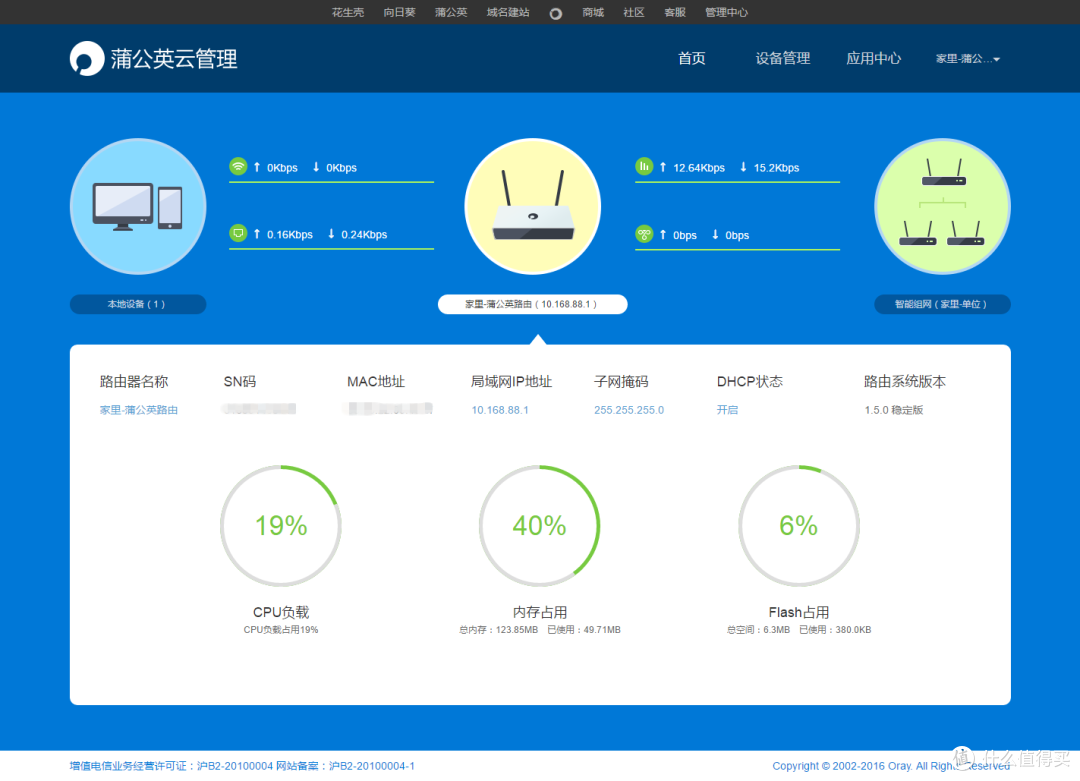Click the Wi-Fi upload 0Kbps value
This screenshot has height=781, width=1080.
coord(282,167)
